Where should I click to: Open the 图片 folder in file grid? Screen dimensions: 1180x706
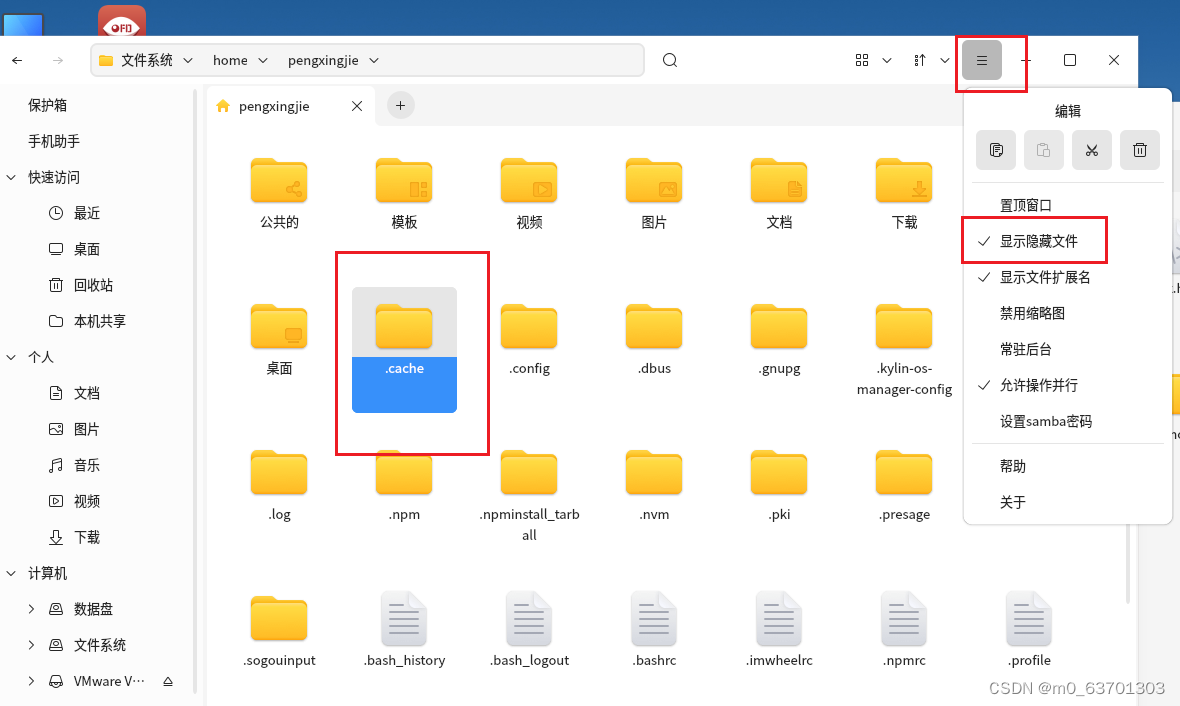point(654,193)
